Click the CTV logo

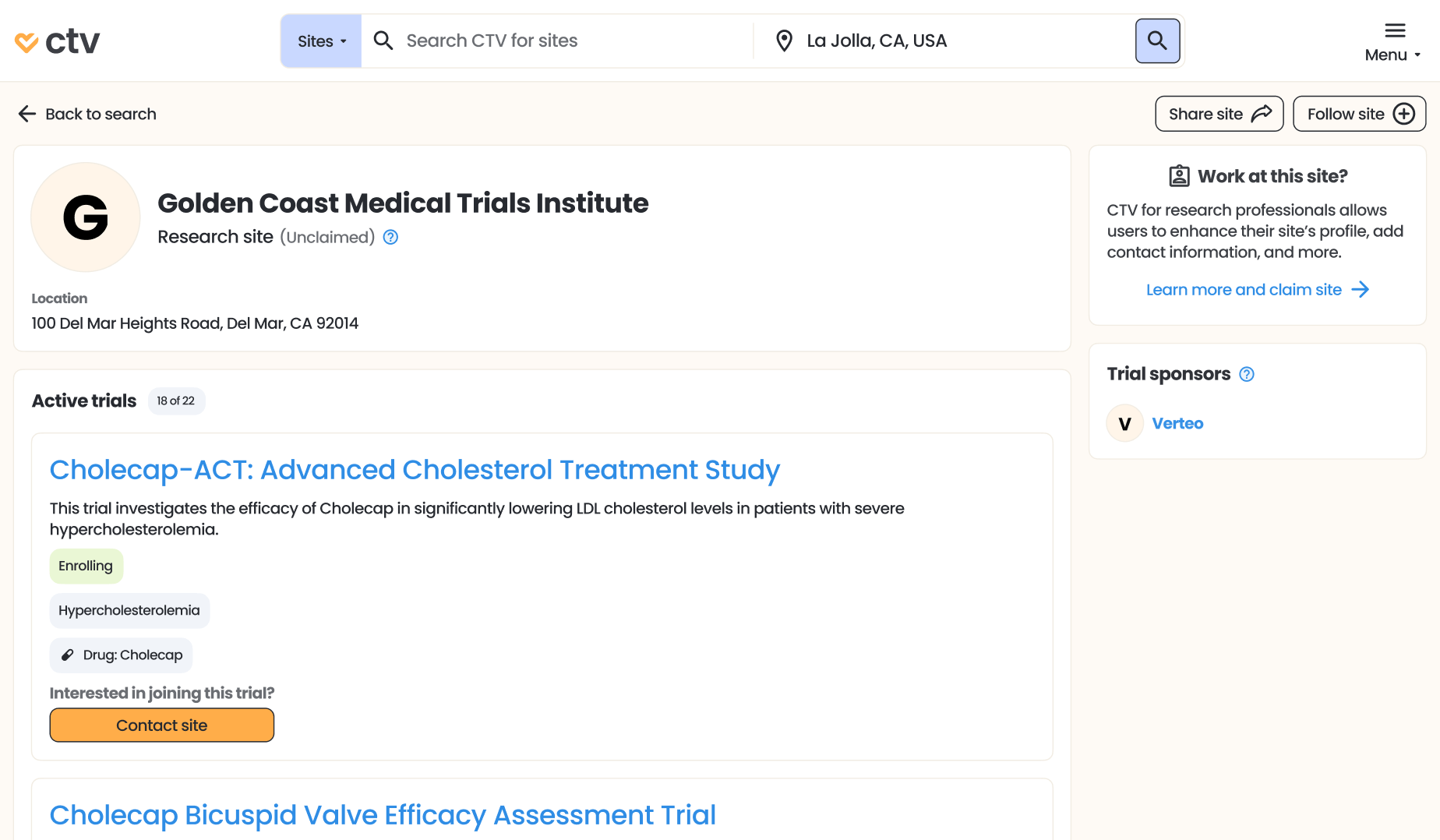58,41
